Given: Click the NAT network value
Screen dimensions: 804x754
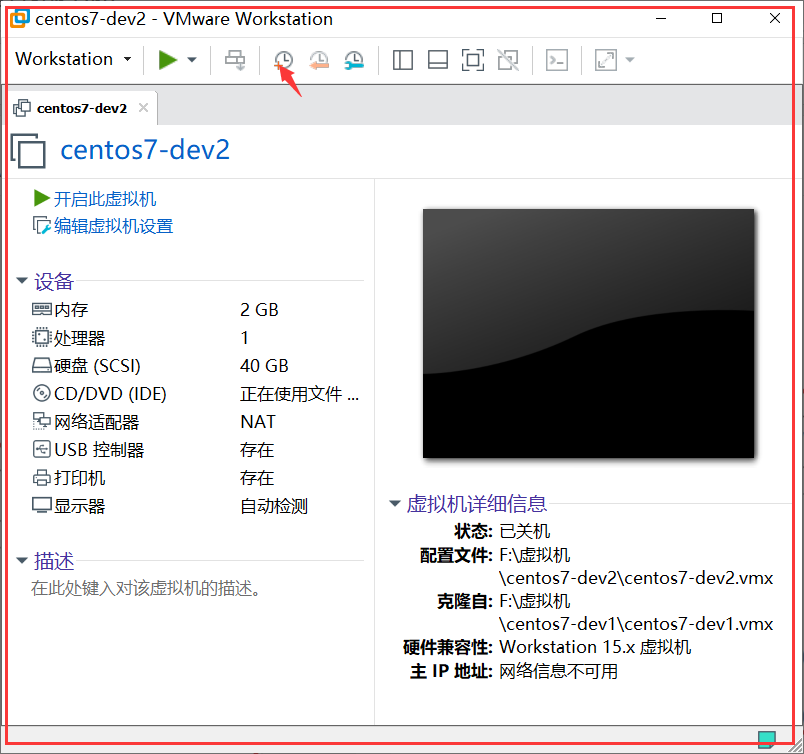Looking at the screenshot, I should point(258,422).
